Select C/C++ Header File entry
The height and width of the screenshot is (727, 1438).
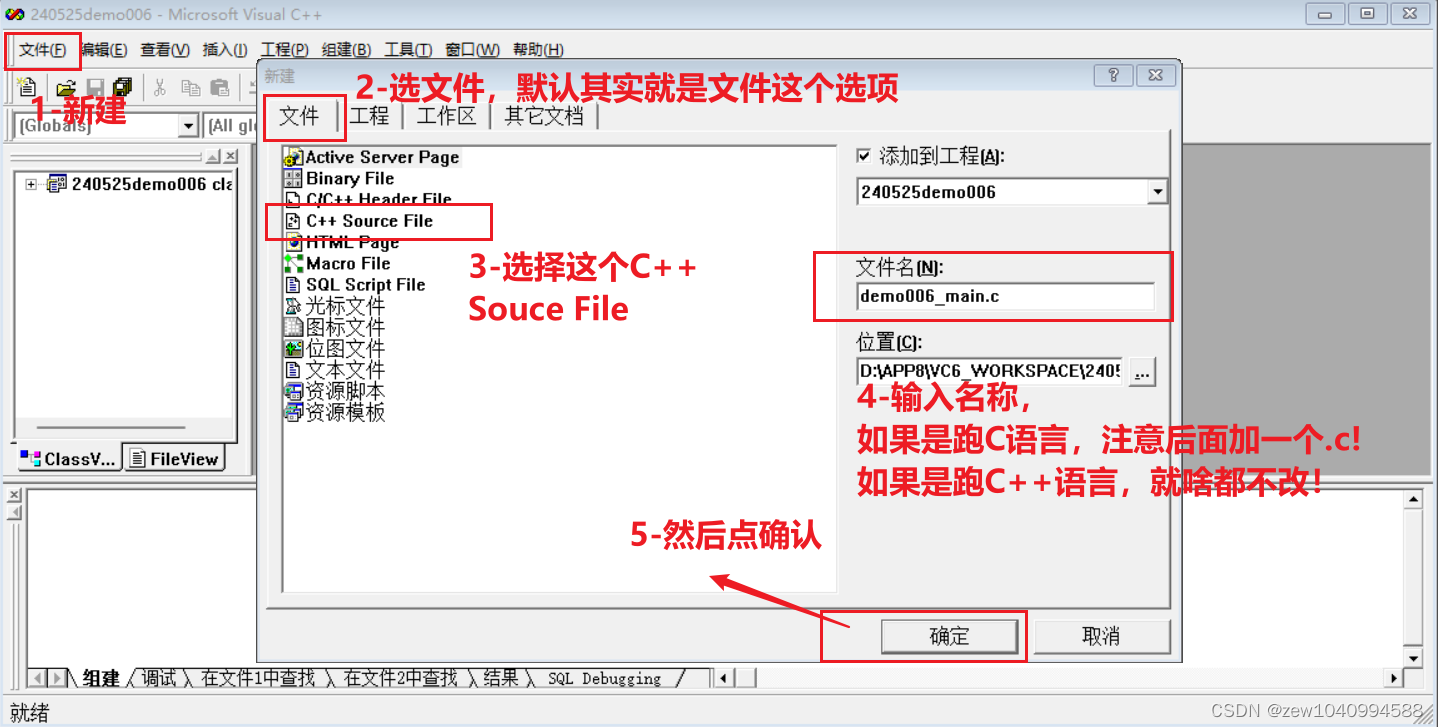click(x=368, y=199)
